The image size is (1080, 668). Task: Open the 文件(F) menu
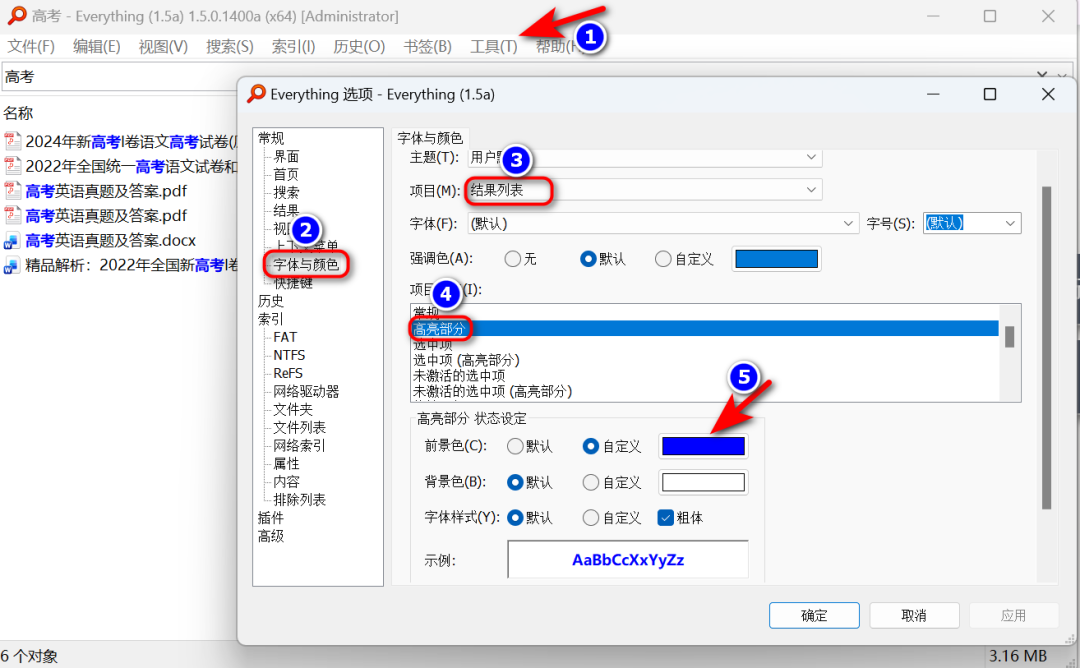[31, 46]
